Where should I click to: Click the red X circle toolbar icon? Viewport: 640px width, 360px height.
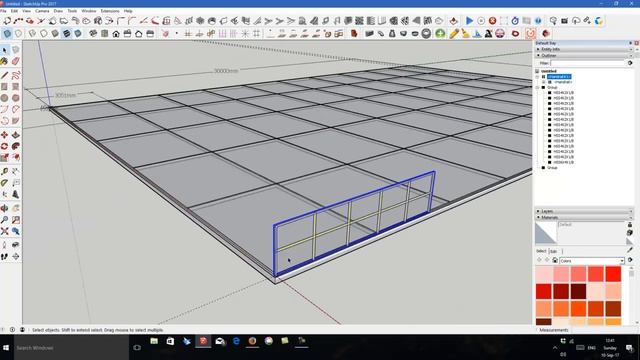(493, 20)
